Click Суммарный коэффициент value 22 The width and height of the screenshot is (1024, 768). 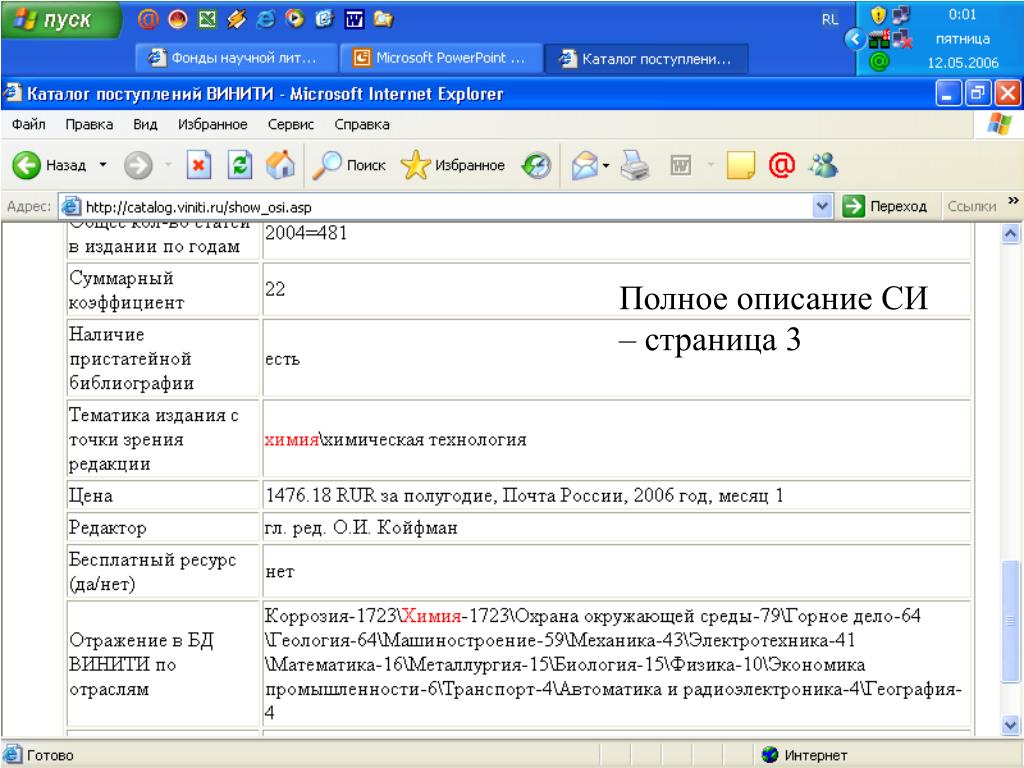(275, 289)
